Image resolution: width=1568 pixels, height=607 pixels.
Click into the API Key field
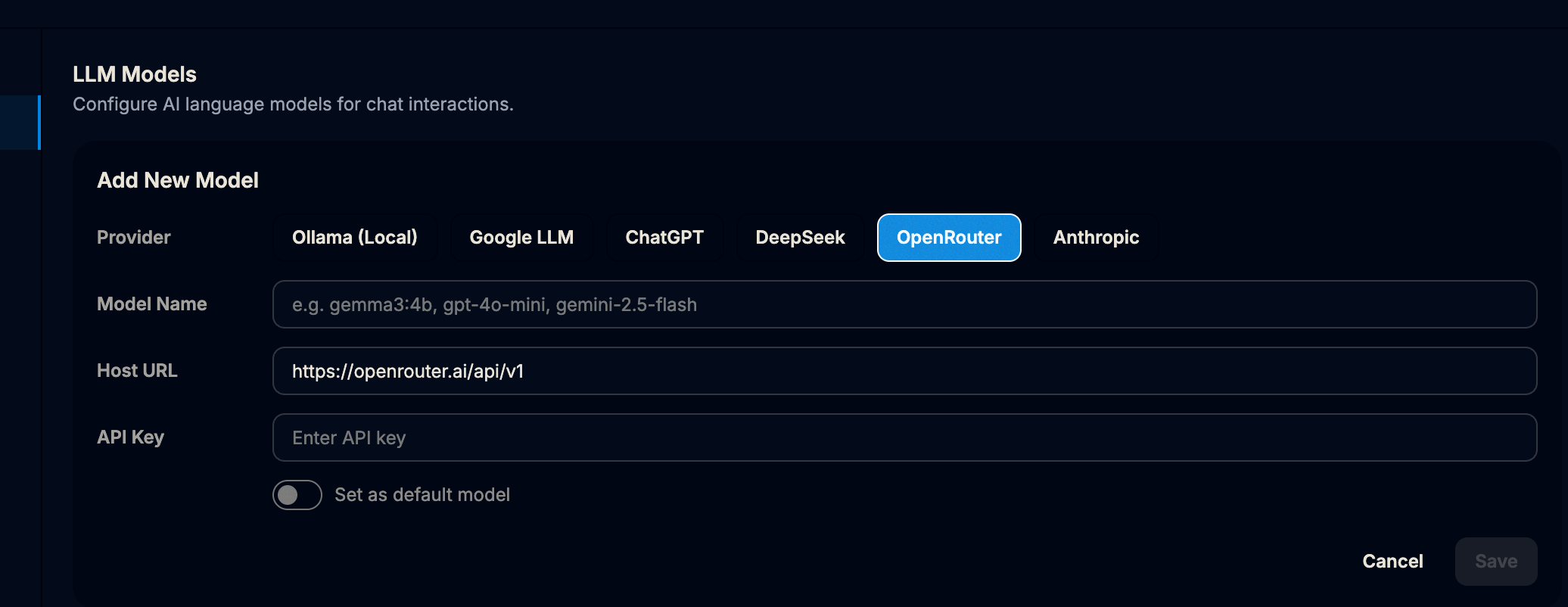coord(904,437)
